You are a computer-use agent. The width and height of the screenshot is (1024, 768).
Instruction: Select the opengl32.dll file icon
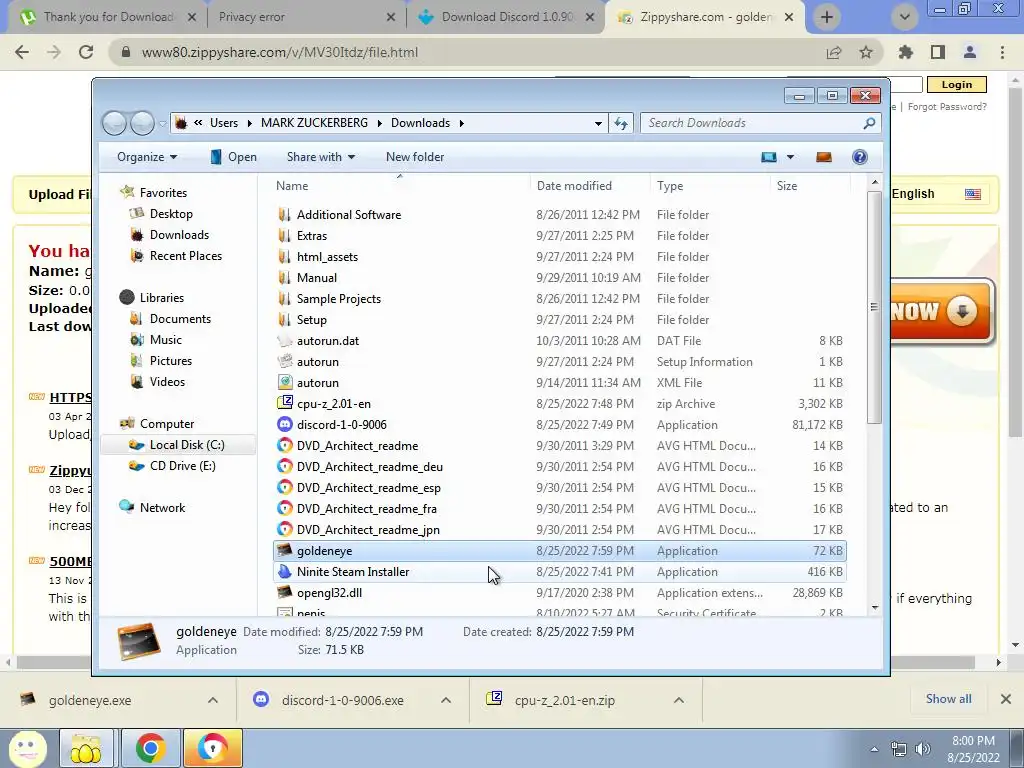tap(284, 592)
